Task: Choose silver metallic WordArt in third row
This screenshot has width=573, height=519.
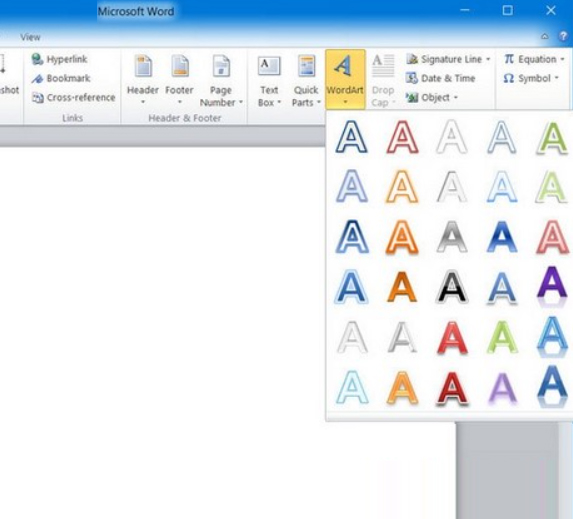Action: (x=452, y=236)
